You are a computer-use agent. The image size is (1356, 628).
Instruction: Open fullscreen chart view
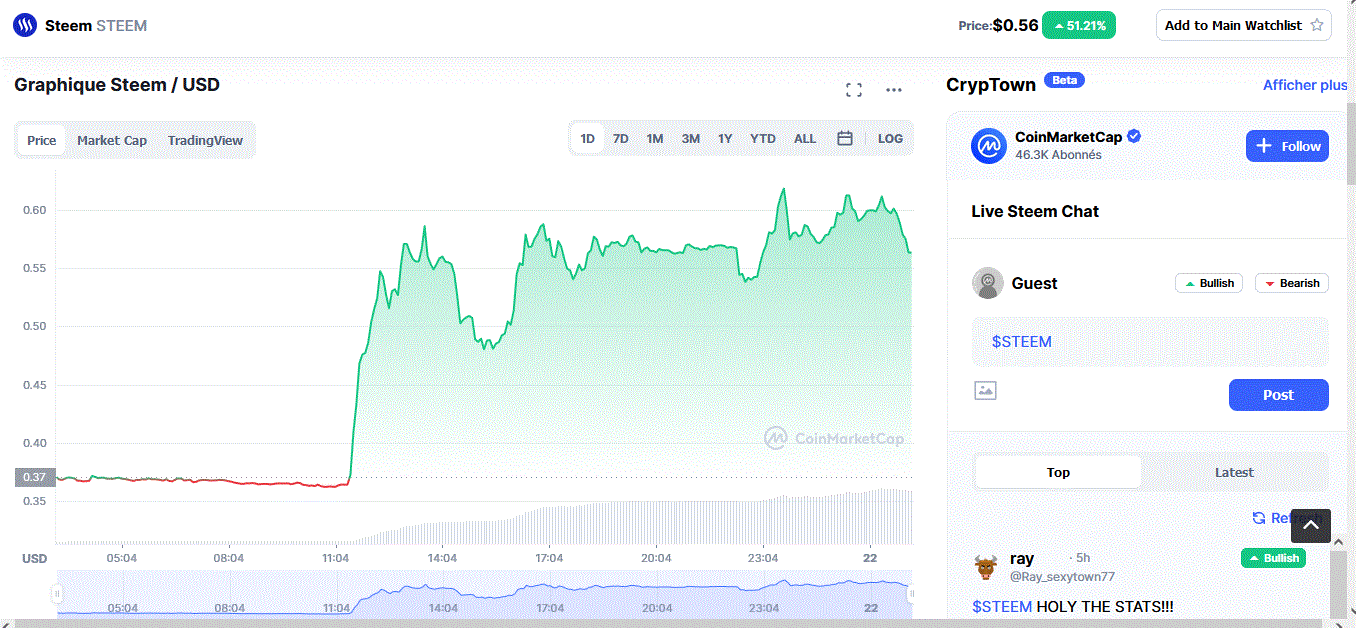[x=854, y=90]
